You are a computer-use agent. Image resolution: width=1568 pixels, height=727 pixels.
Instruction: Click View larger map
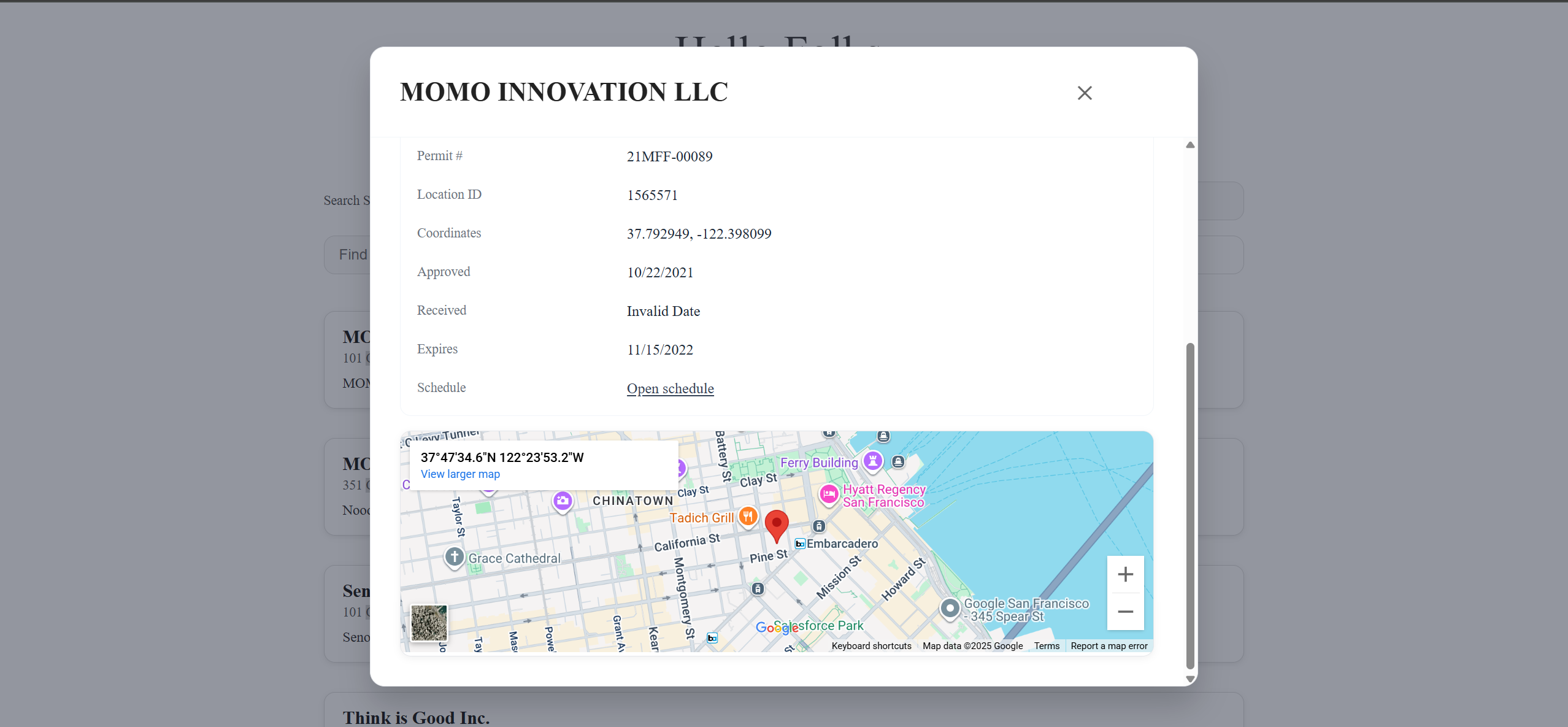point(460,474)
